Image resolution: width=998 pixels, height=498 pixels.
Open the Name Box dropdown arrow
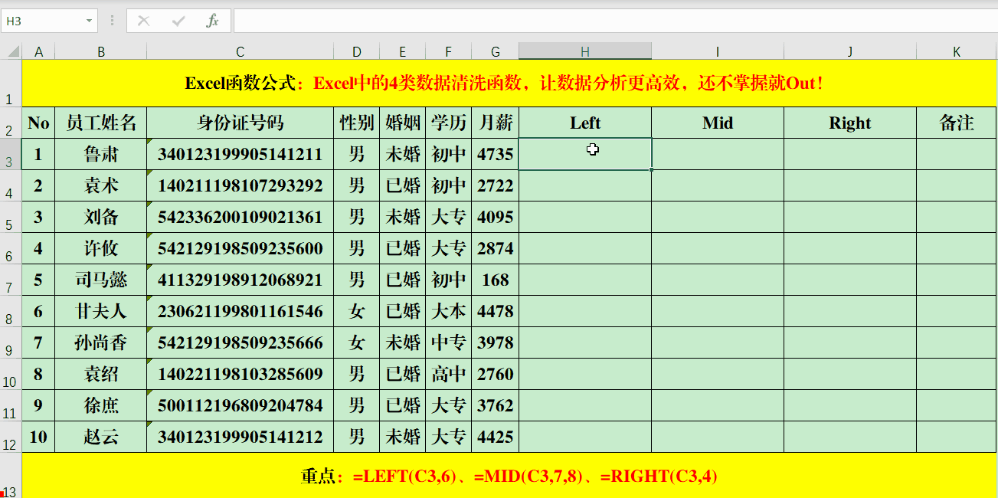tap(89, 21)
